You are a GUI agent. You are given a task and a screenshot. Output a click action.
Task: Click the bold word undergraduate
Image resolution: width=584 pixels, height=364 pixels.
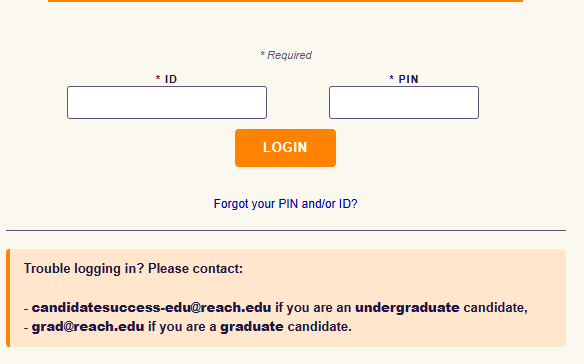coord(407,308)
